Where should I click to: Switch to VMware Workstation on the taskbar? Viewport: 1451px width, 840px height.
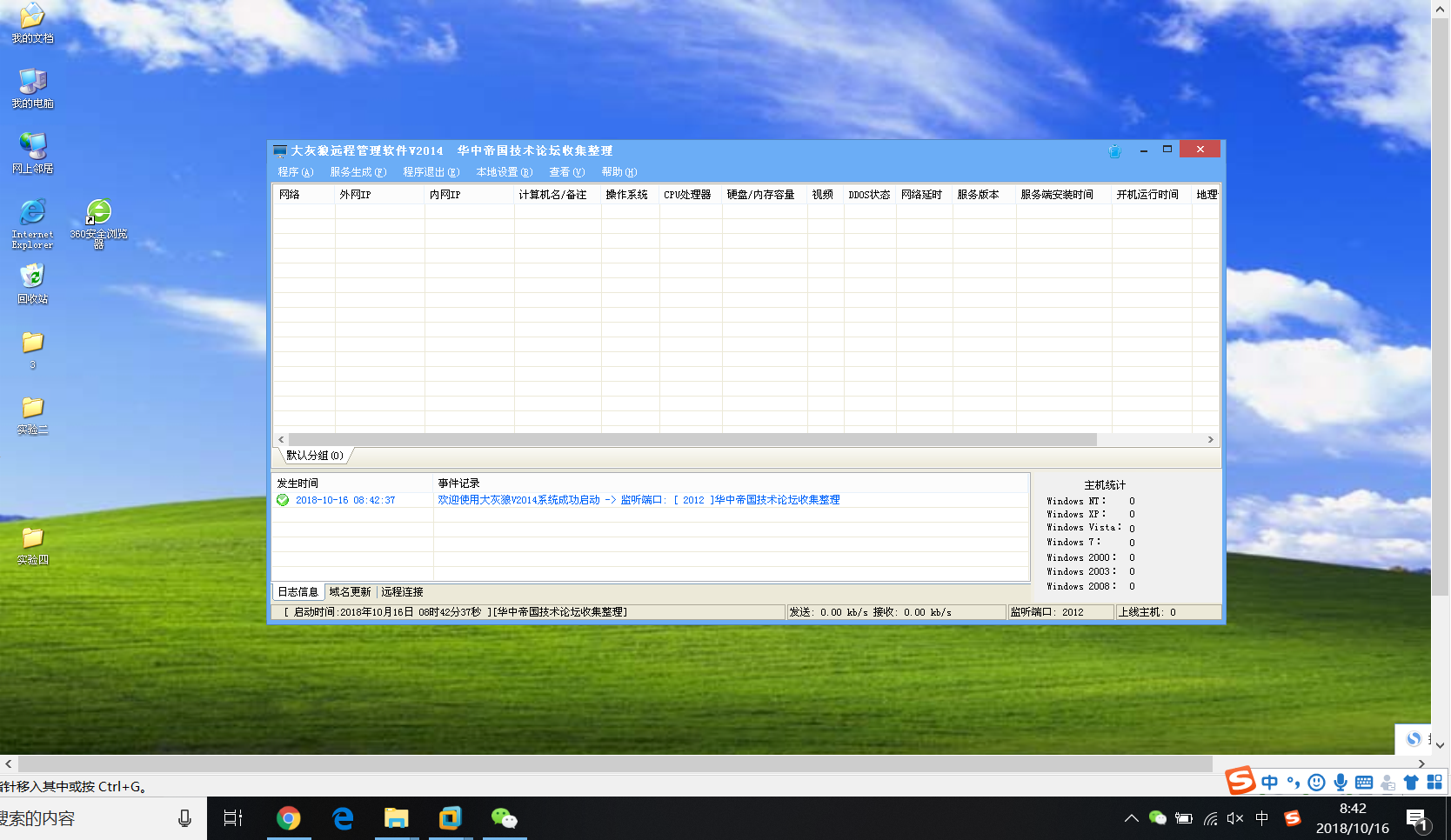[451, 818]
